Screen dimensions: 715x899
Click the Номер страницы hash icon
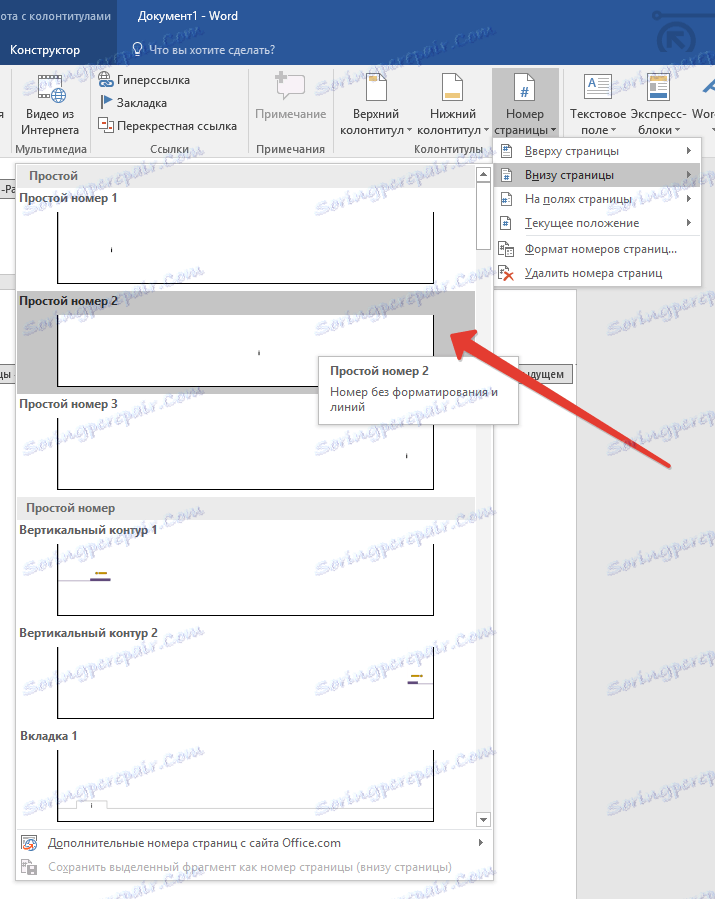(x=525, y=87)
